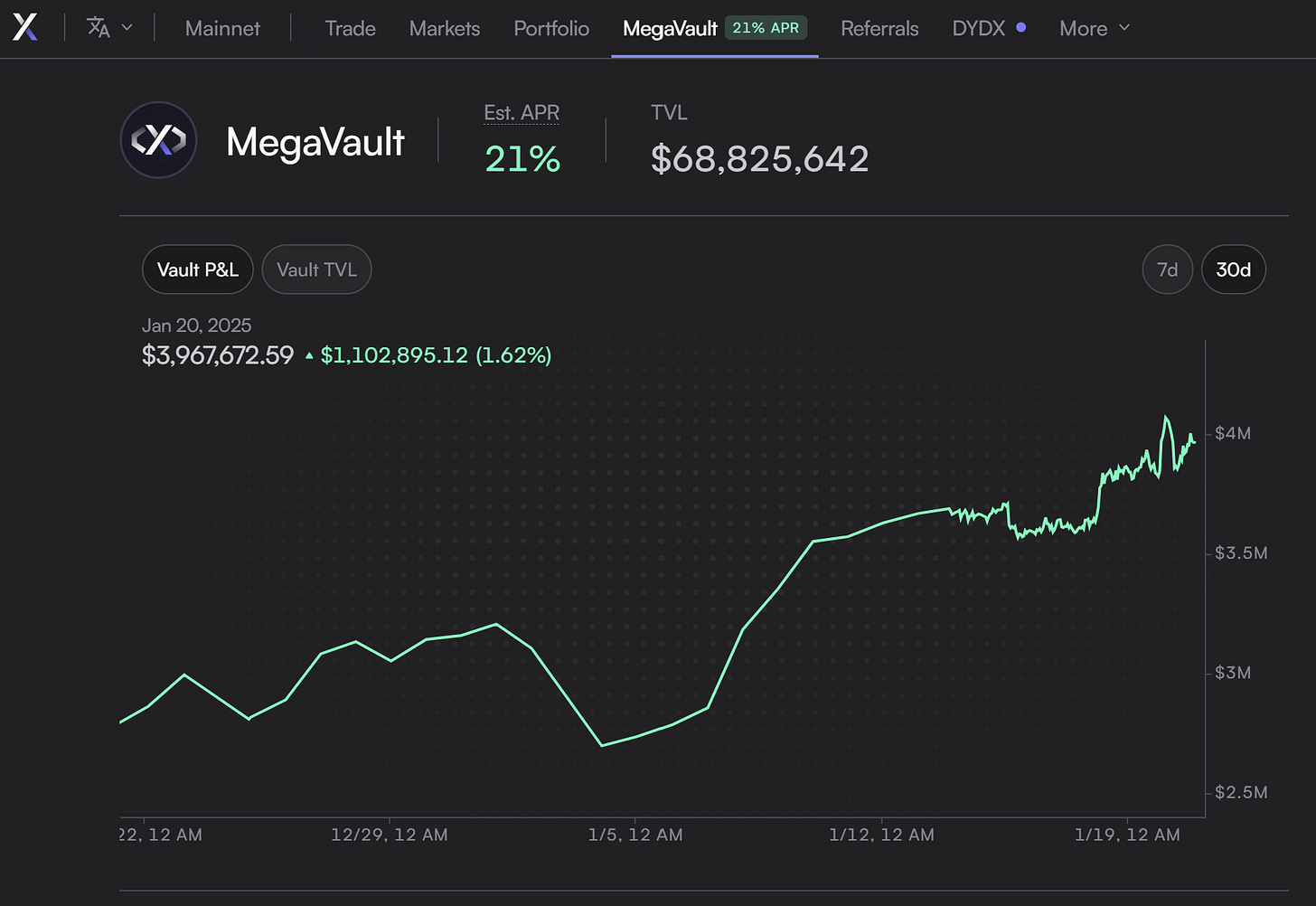Viewport: 1316px width, 906px height.
Task: Open the Portfolio page
Action: point(551,28)
